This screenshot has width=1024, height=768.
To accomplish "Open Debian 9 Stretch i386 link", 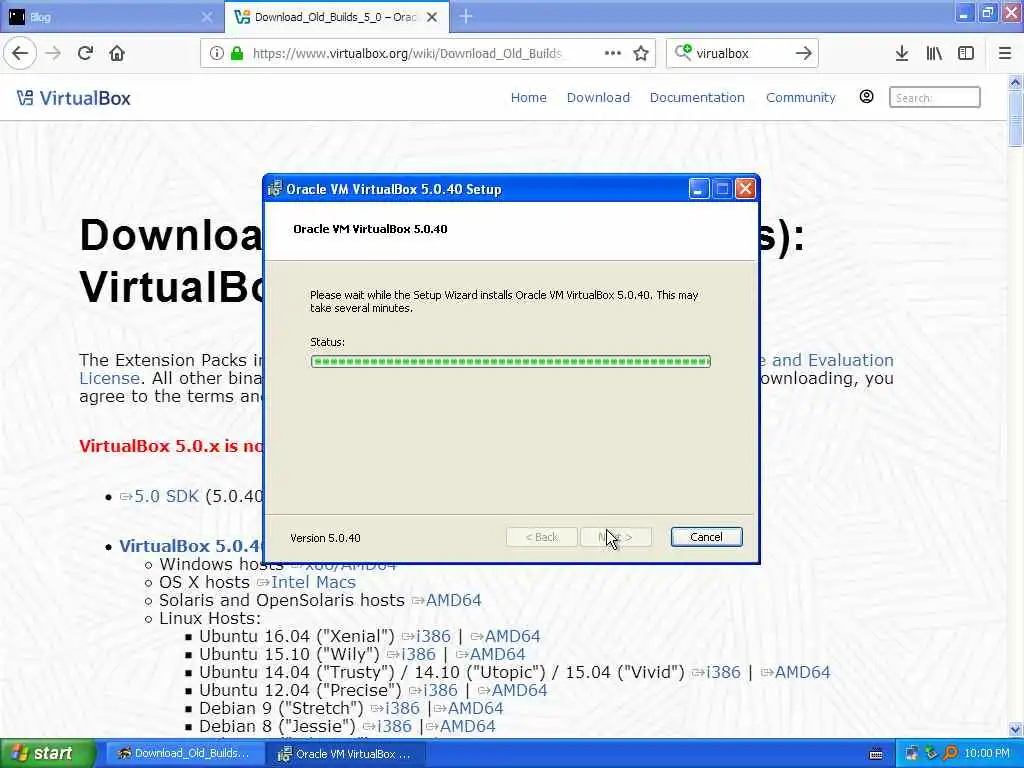I will pyautogui.click(x=395, y=708).
